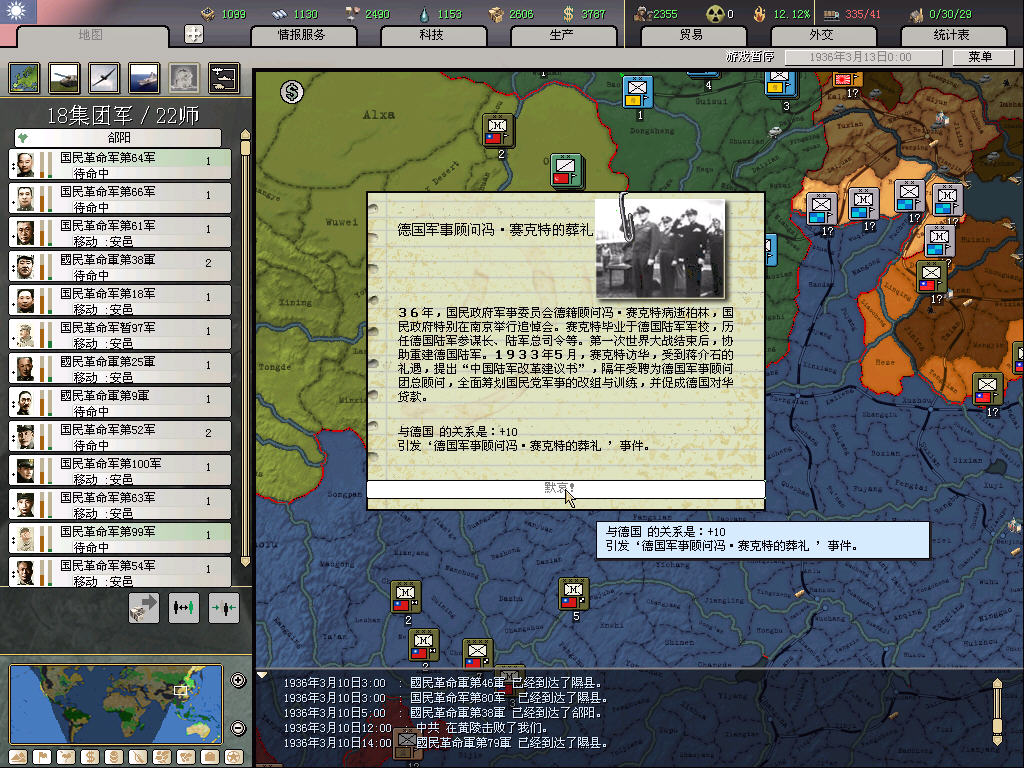Select 國民革命軍第25軍 in the army list

tap(120, 368)
